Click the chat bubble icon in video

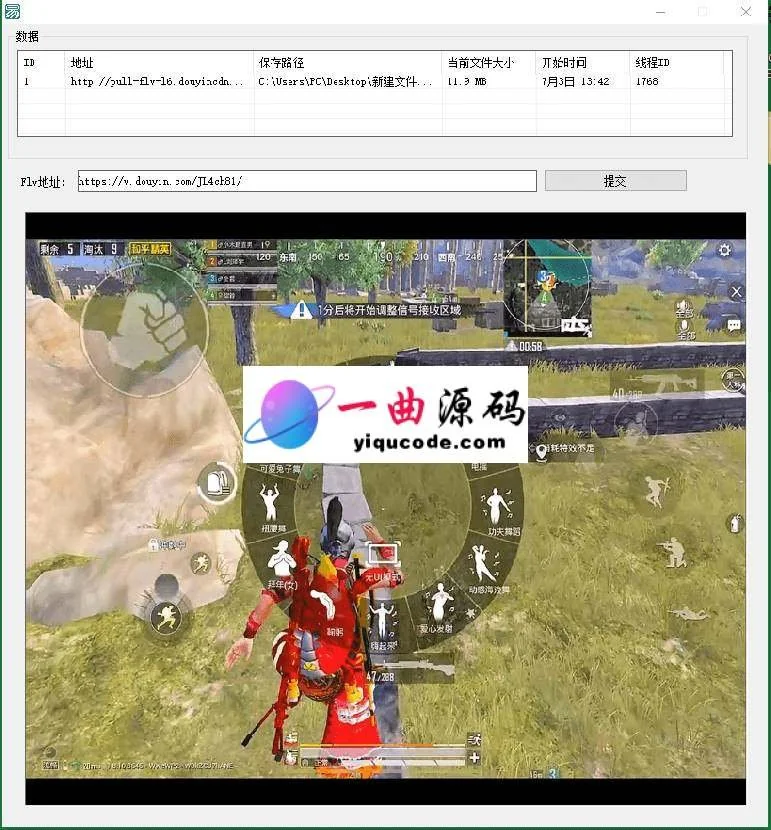(734, 325)
